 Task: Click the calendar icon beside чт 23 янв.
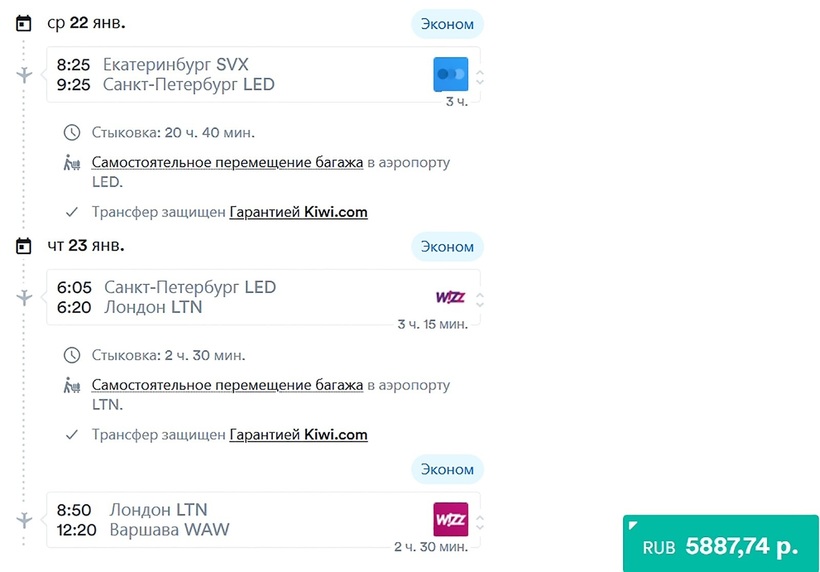click(24, 246)
